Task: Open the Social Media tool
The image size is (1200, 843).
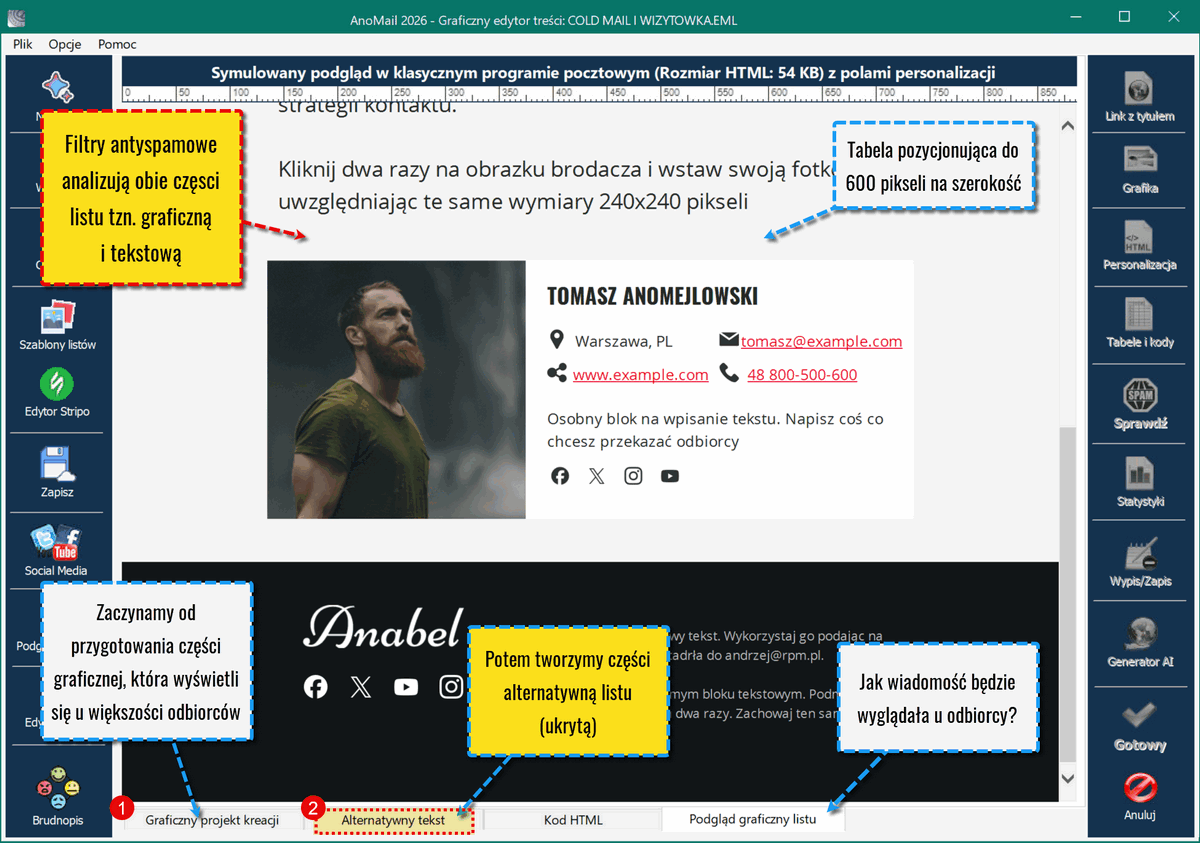Action: 56,551
